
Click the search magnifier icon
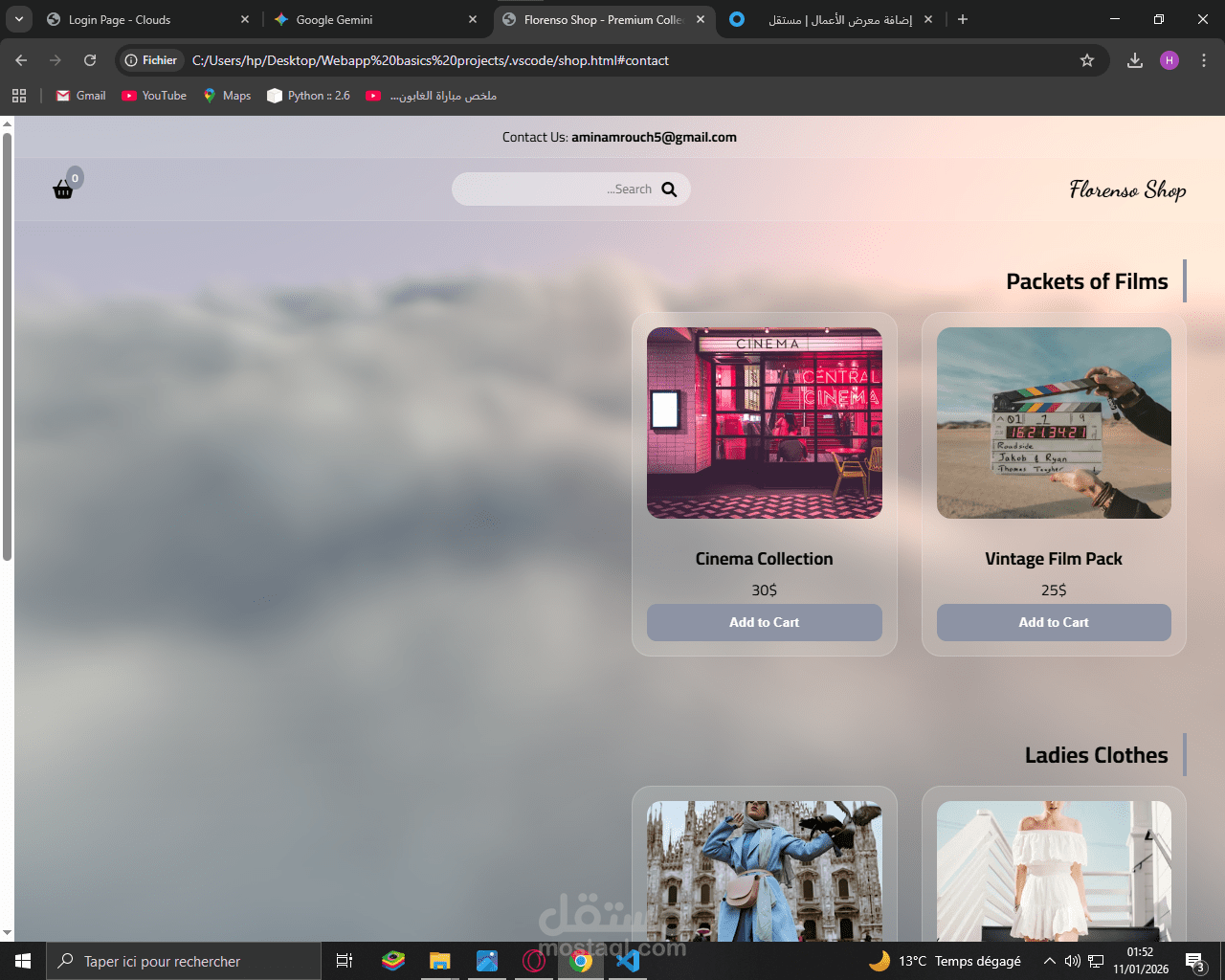[x=669, y=189]
